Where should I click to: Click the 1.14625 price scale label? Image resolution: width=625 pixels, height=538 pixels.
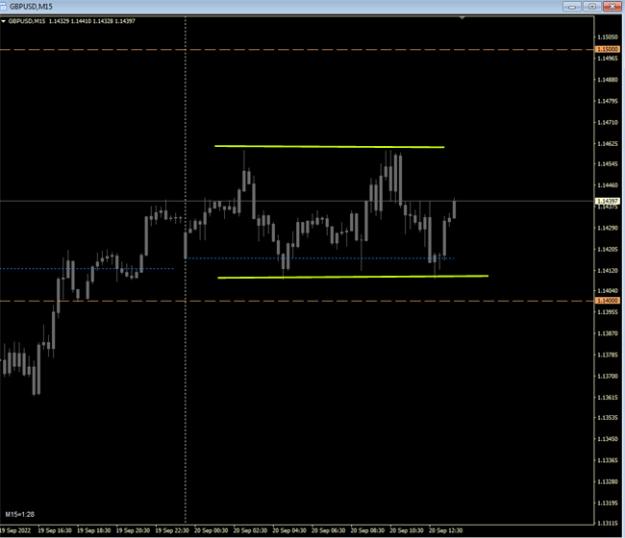pos(607,143)
